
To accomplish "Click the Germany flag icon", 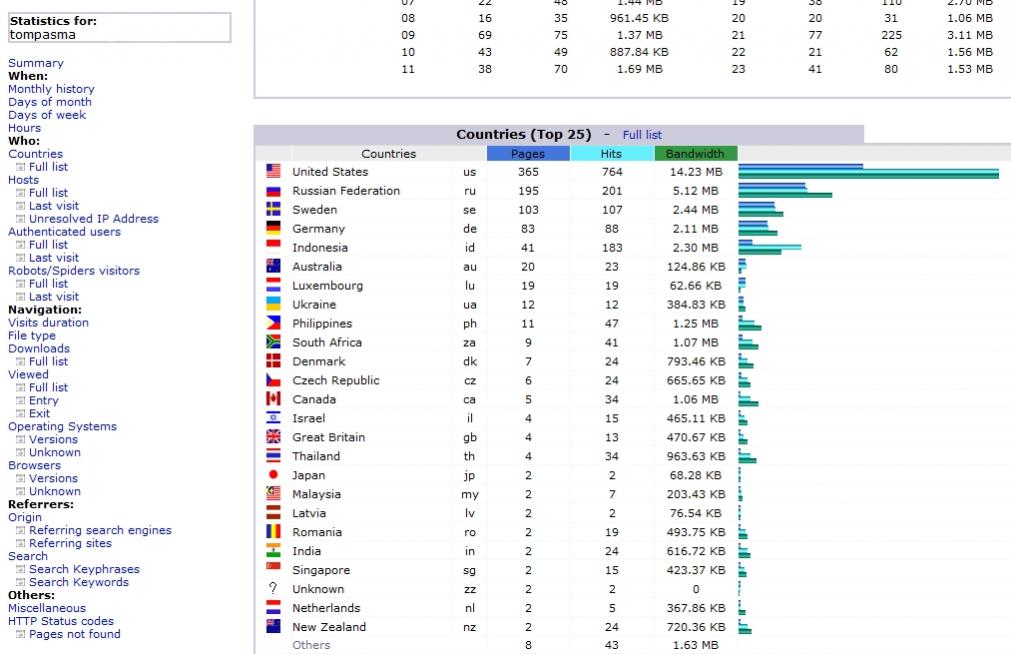I will (273, 228).
